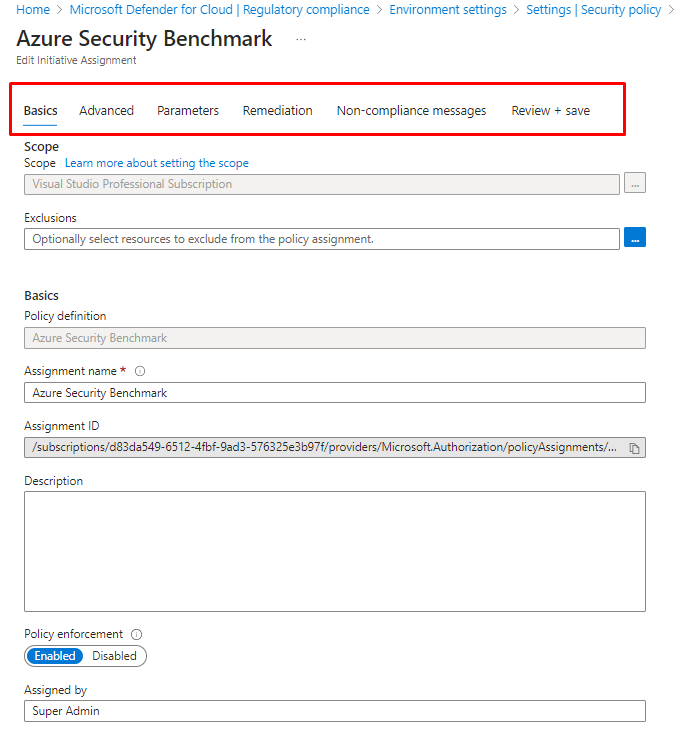
Task: Navigate to Home in the breadcrumb
Action: click(33, 10)
